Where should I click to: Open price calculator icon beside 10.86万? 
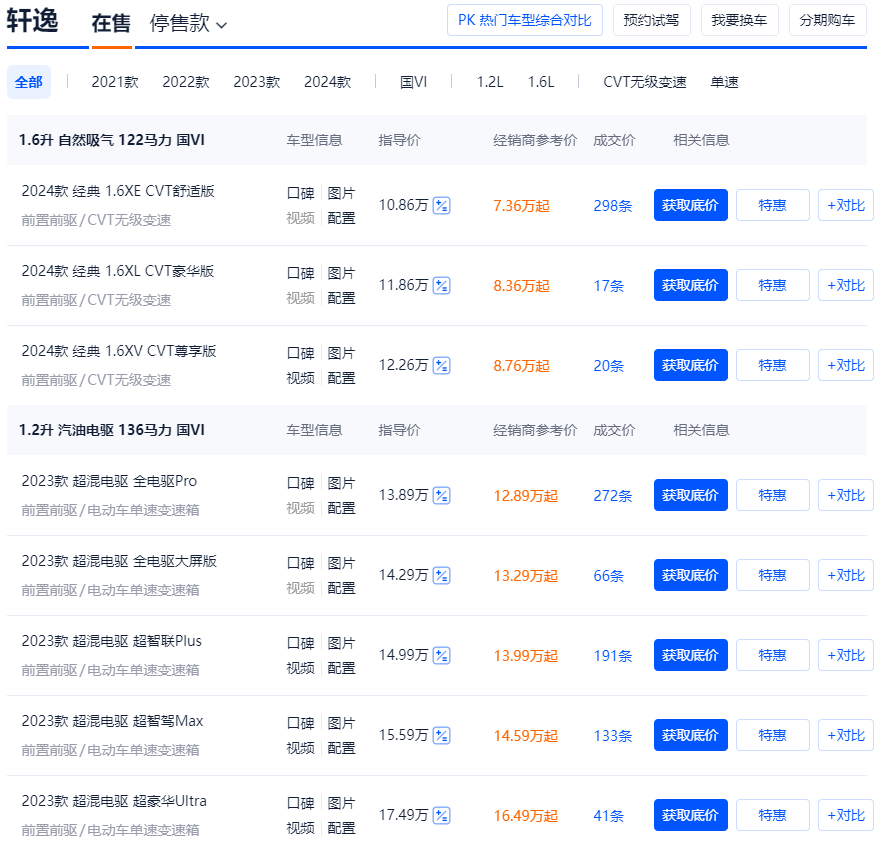441,206
